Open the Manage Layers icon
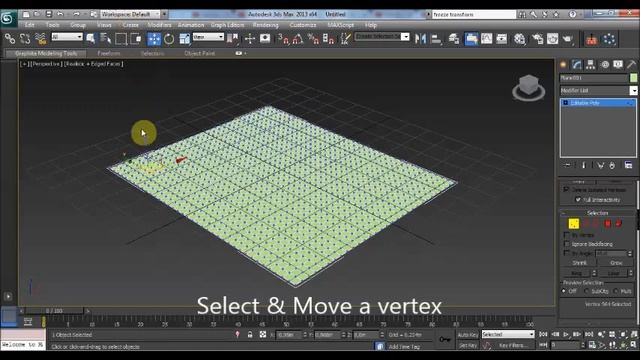The width and height of the screenshot is (640, 360). [x=454, y=39]
